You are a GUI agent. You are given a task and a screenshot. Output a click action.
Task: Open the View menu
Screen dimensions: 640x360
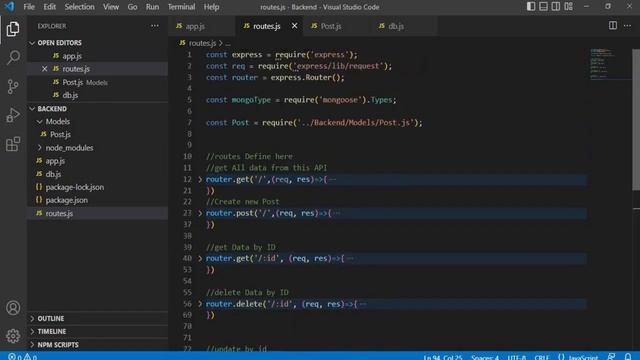click(111, 7)
